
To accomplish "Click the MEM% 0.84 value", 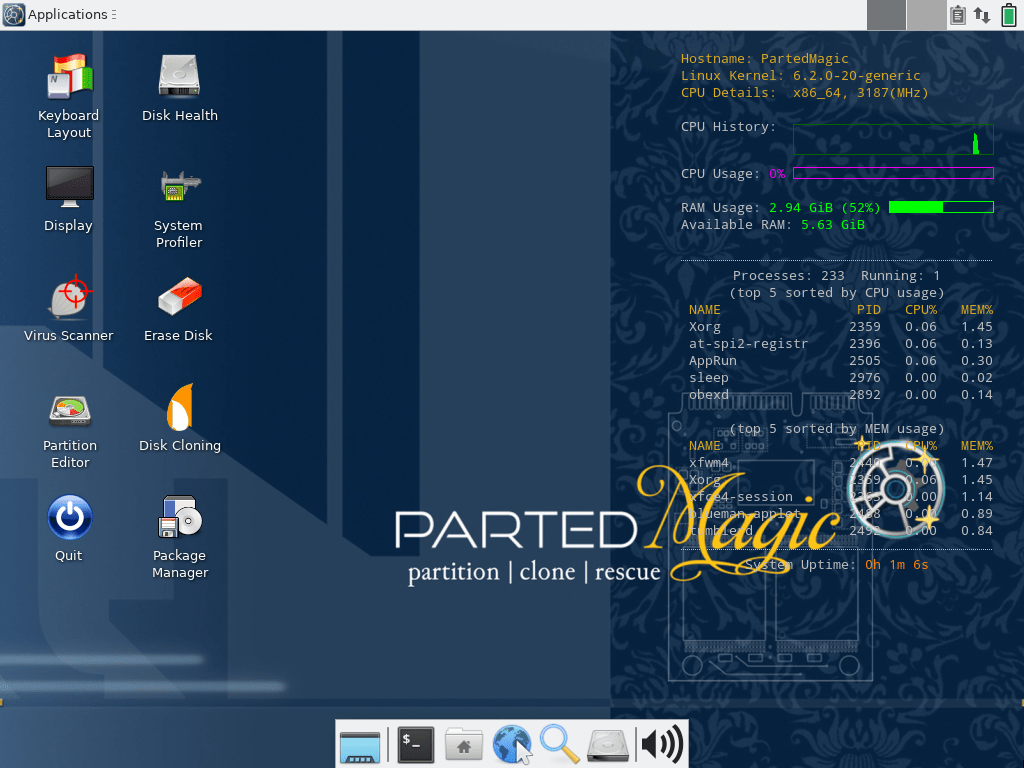I will tap(976, 530).
